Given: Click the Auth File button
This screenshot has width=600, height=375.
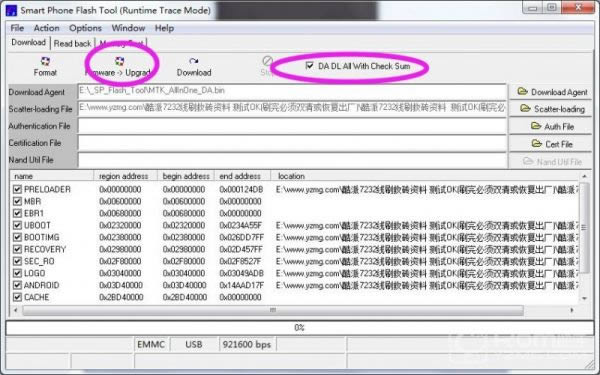Looking at the screenshot, I should click(x=552, y=127).
